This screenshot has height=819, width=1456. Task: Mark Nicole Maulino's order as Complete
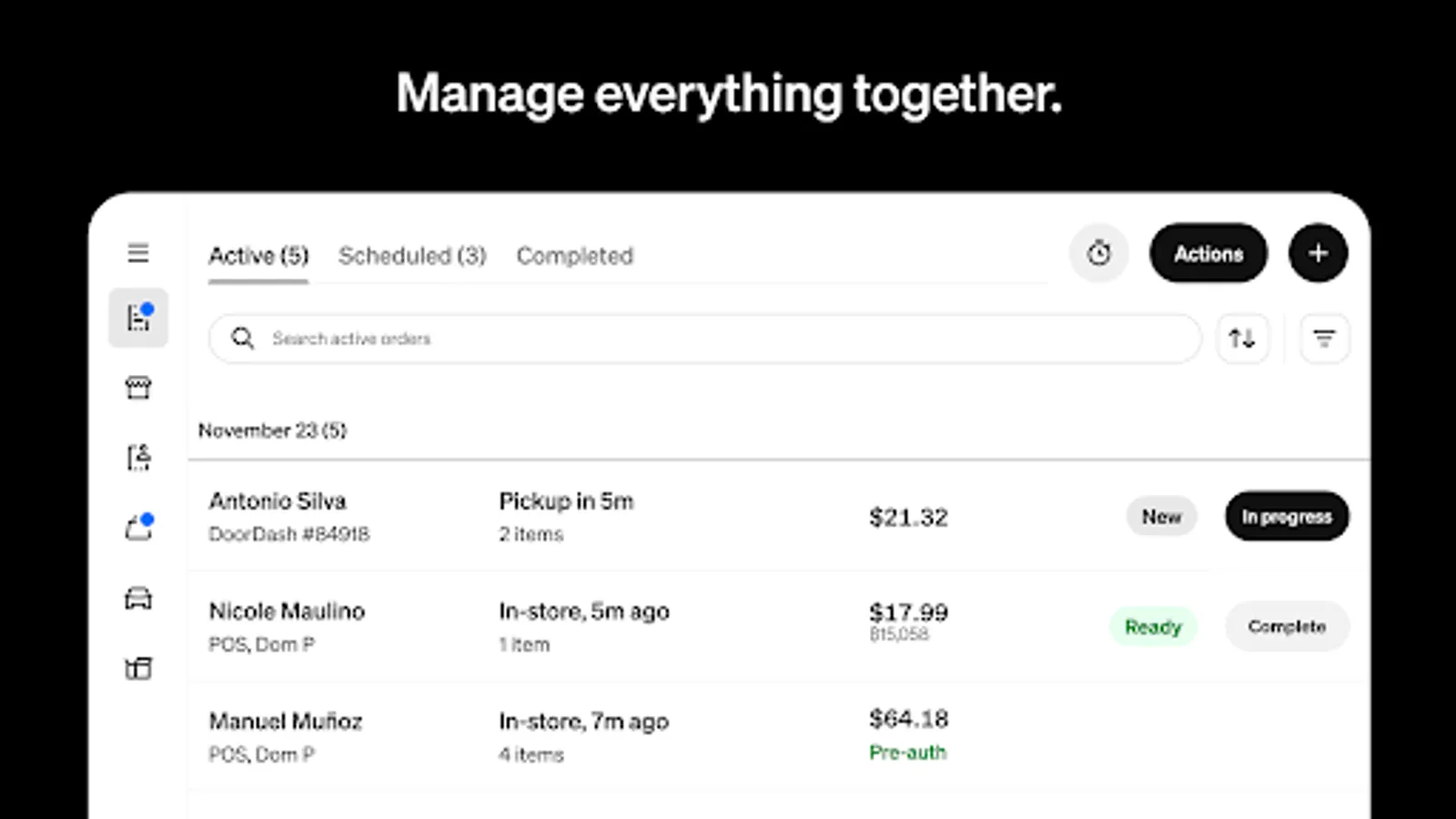1287,626
